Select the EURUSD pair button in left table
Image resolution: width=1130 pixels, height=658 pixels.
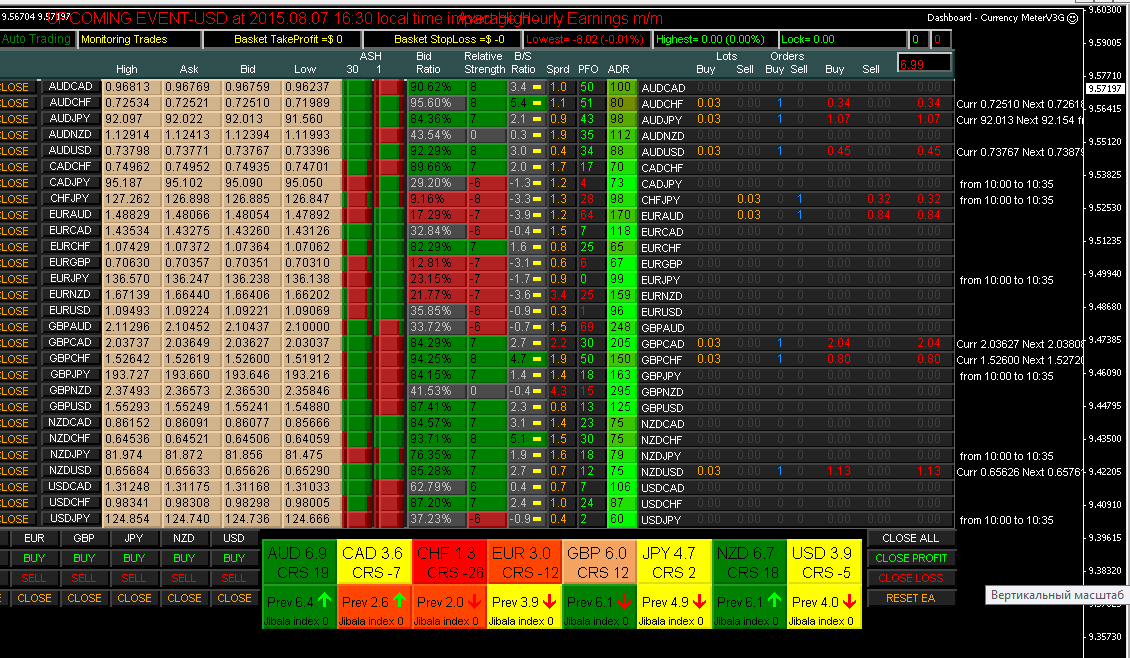click(71, 310)
